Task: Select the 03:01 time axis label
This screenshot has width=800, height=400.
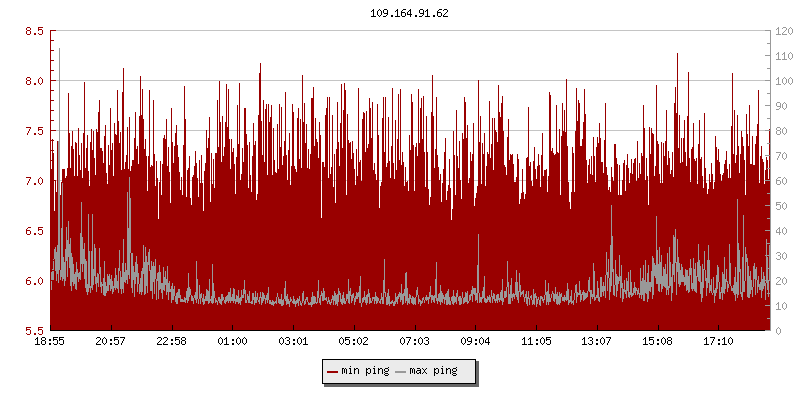Action: [x=294, y=342]
